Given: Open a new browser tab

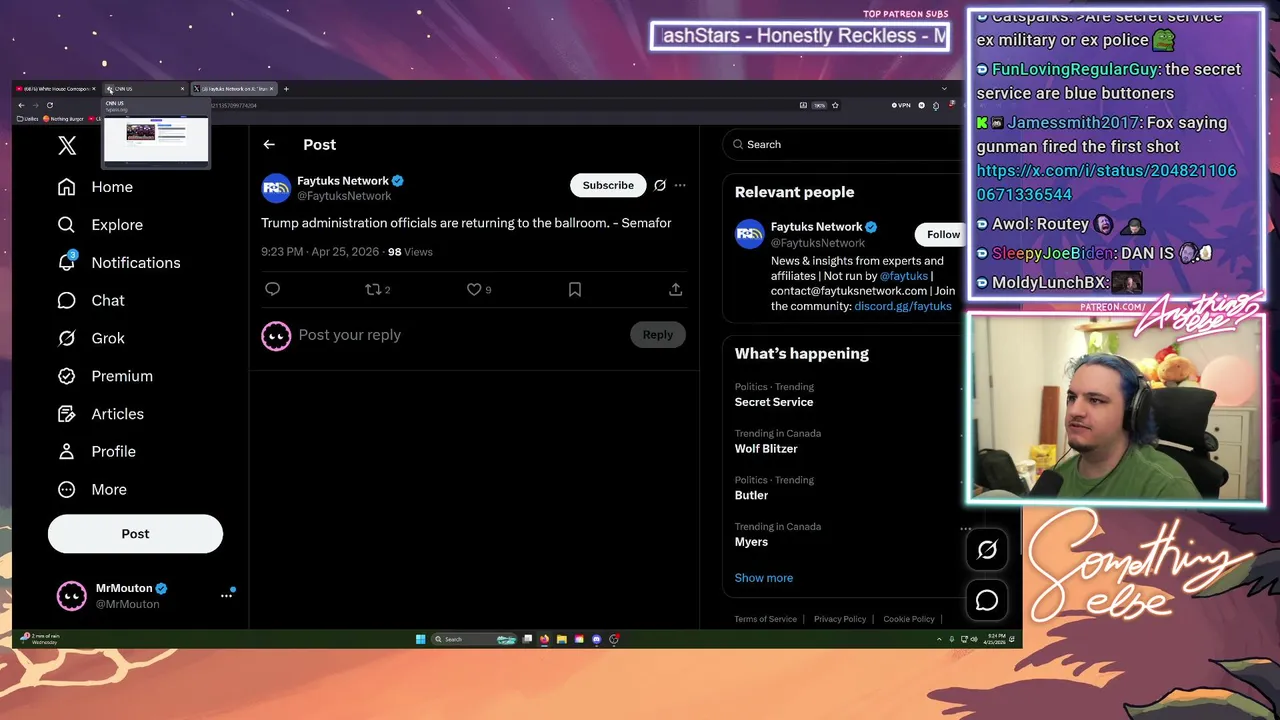Looking at the screenshot, I should coord(286,89).
